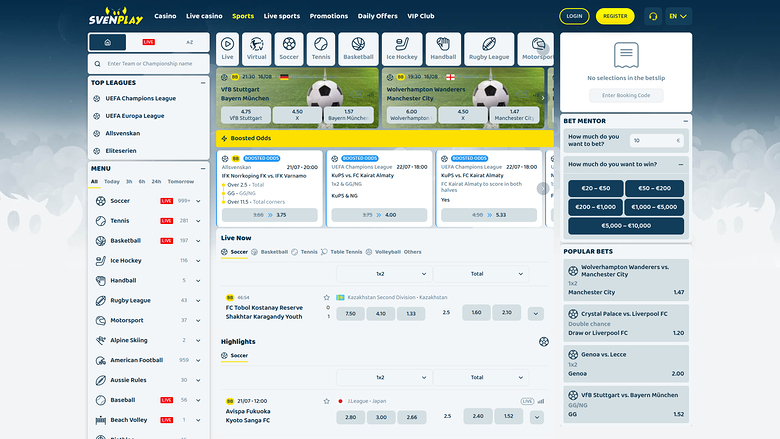
Task: Select the €5,000 – €10,000 win range
Action: click(626, 226)
